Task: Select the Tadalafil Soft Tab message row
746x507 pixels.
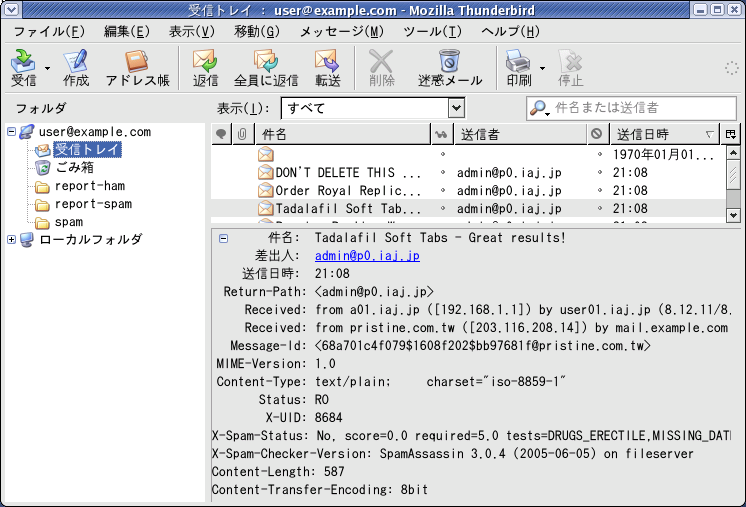Action: (469, 208)
